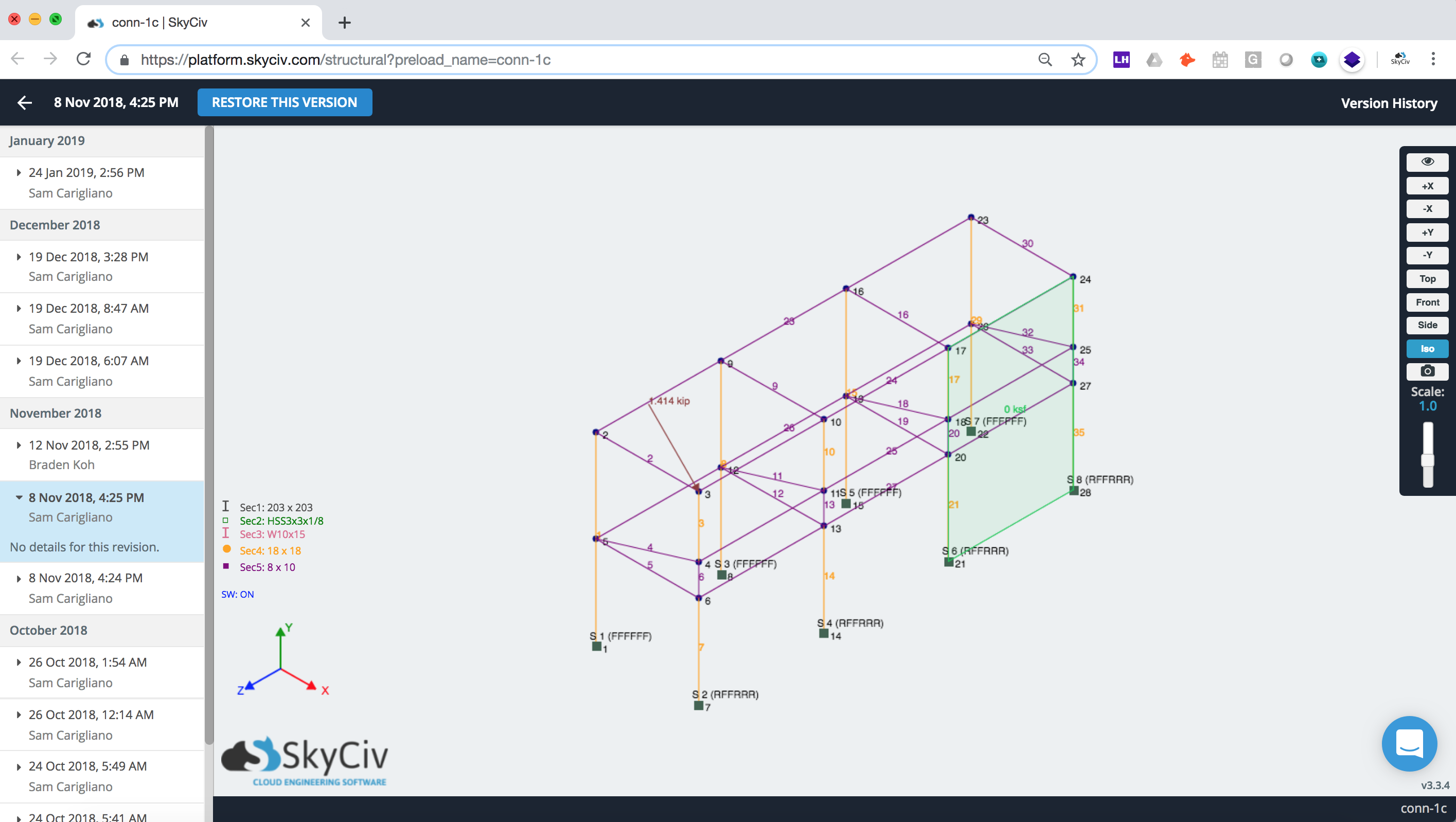Toggle the SW self-weight ON switch
This screenshot has width=1456, height=822.
[238, 595]
